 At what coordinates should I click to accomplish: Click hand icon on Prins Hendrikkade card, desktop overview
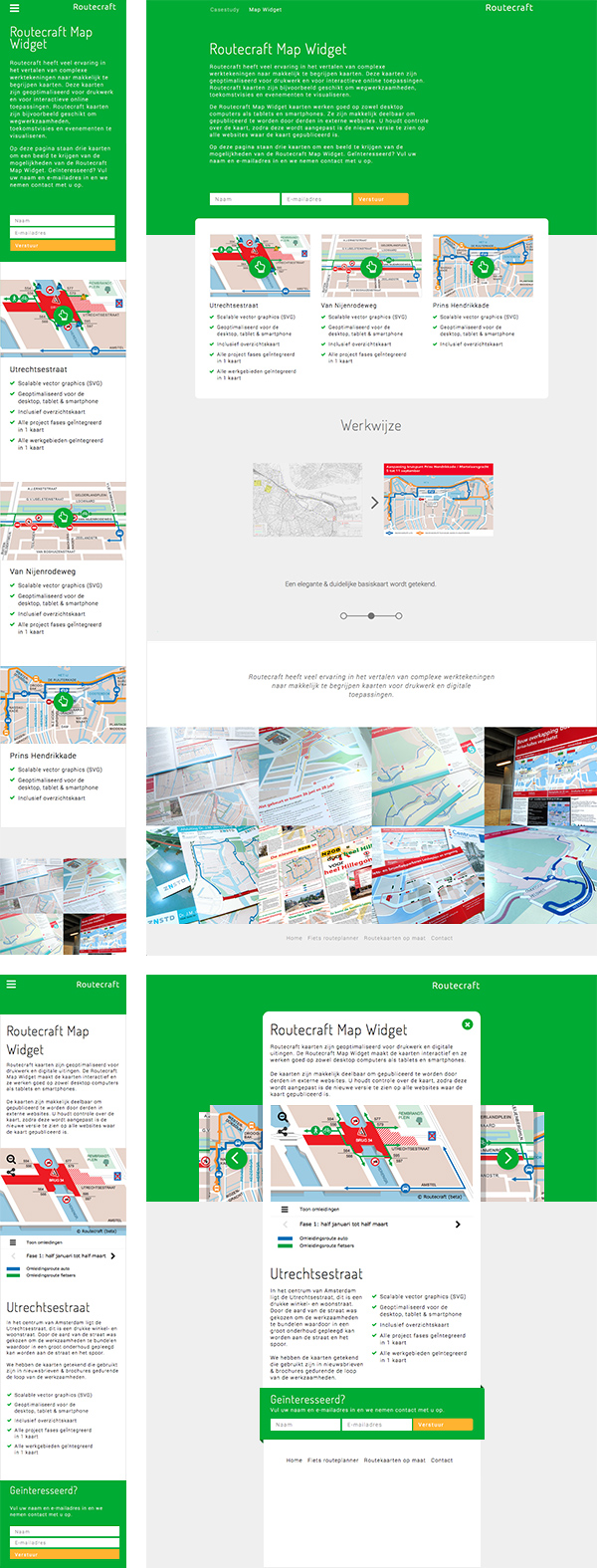[483, 266]
